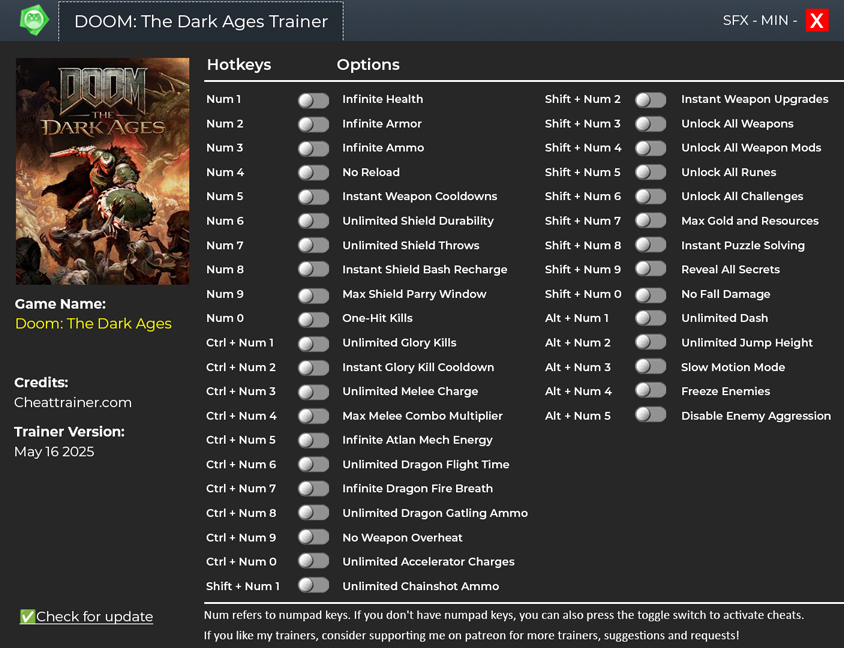Image resolution: width=844 pixels, height=648 pixels.
Task: Click the One-Hit Kills option label
Action: pos(377,318)
